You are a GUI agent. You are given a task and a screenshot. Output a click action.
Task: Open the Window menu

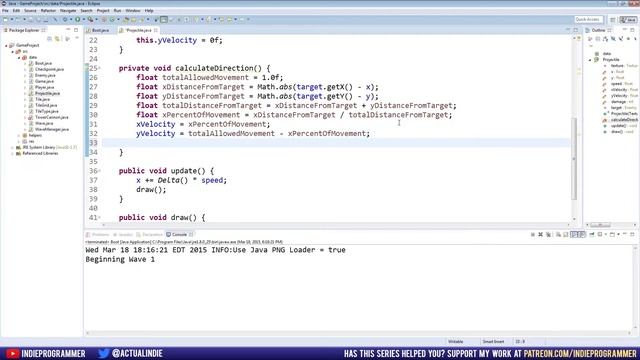click(133, 11)
